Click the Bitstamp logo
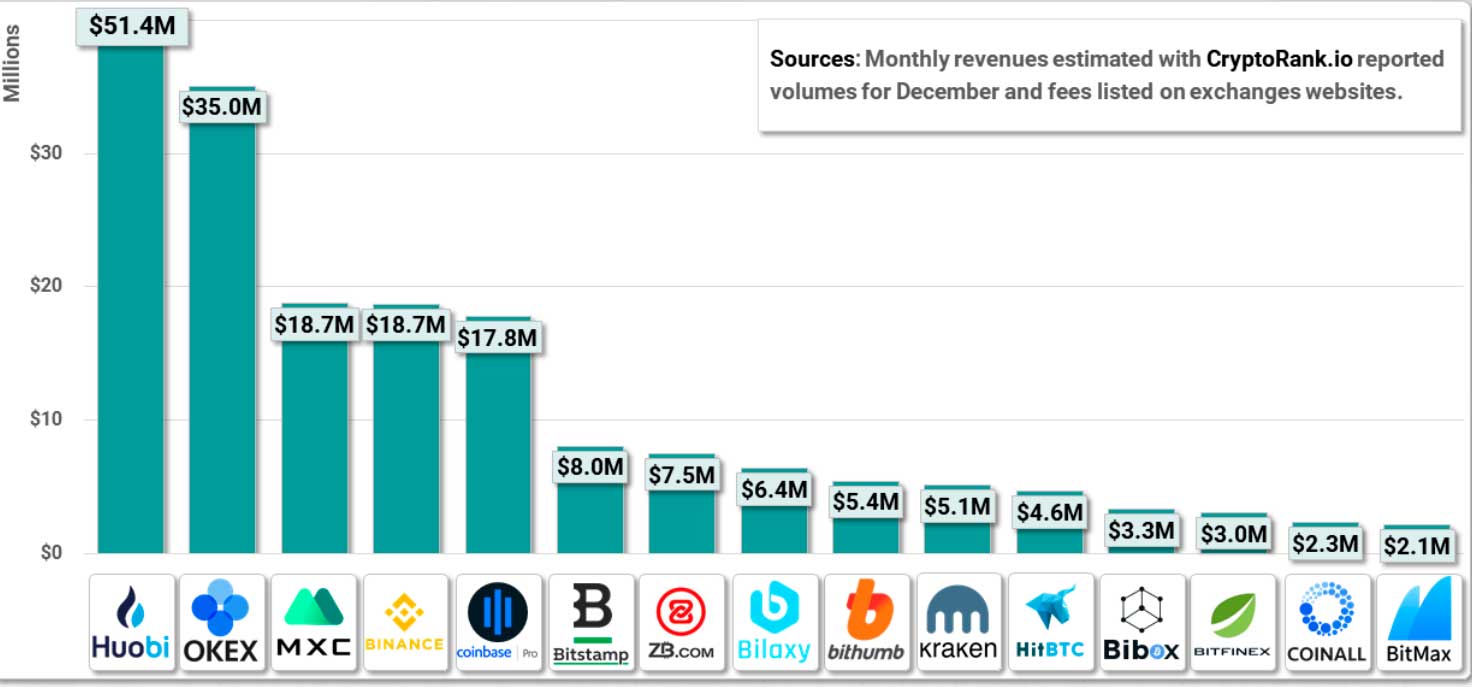The height and width of the screenshot is (687, 1472). (591, 621)
